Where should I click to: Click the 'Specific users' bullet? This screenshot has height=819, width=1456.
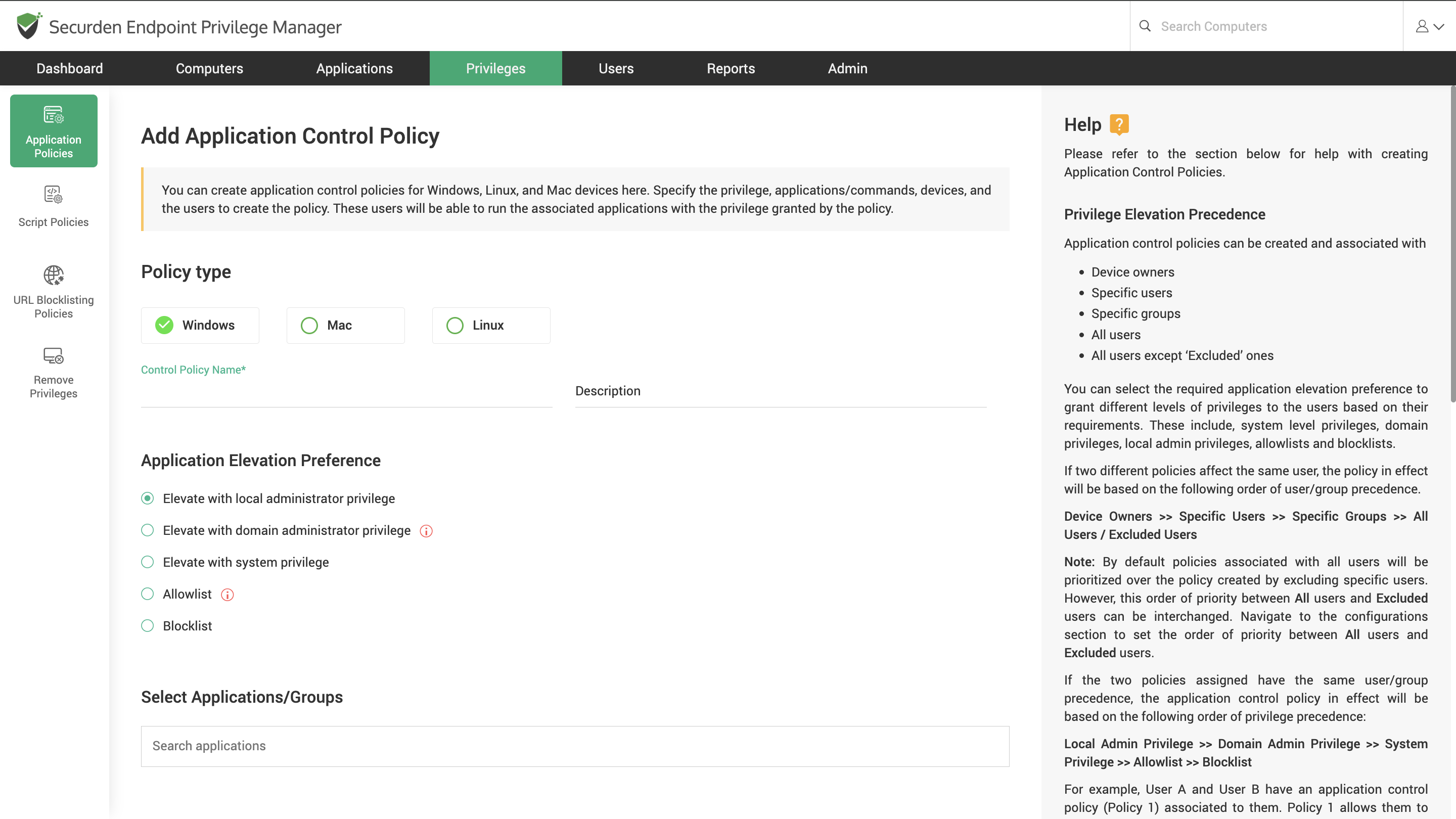coord(1131,293)
